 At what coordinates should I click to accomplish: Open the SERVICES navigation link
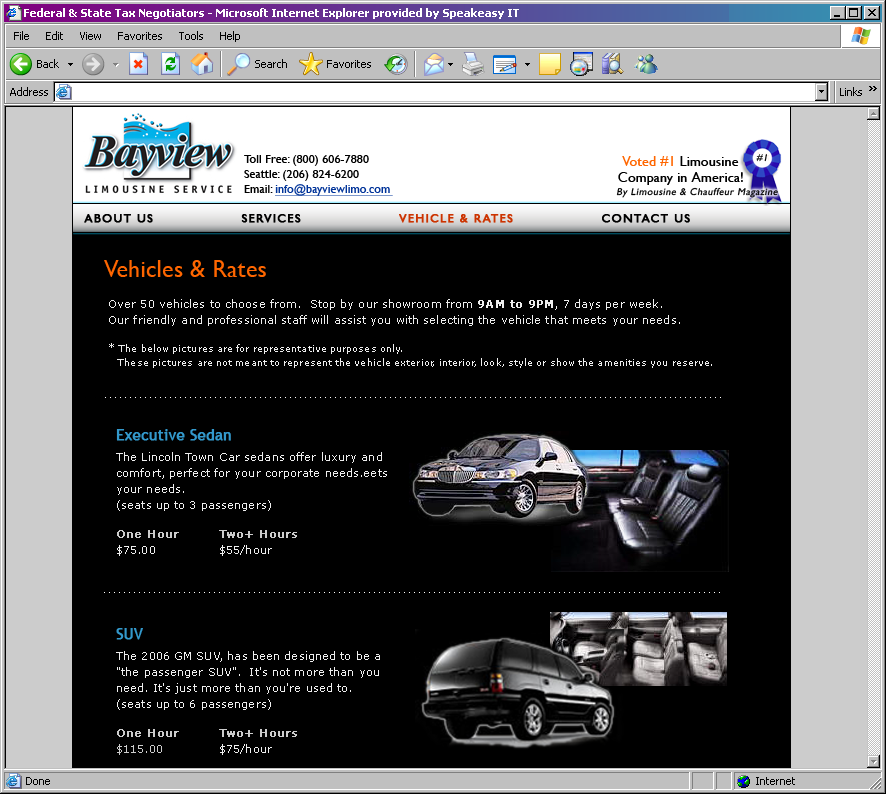click(271, 219)
